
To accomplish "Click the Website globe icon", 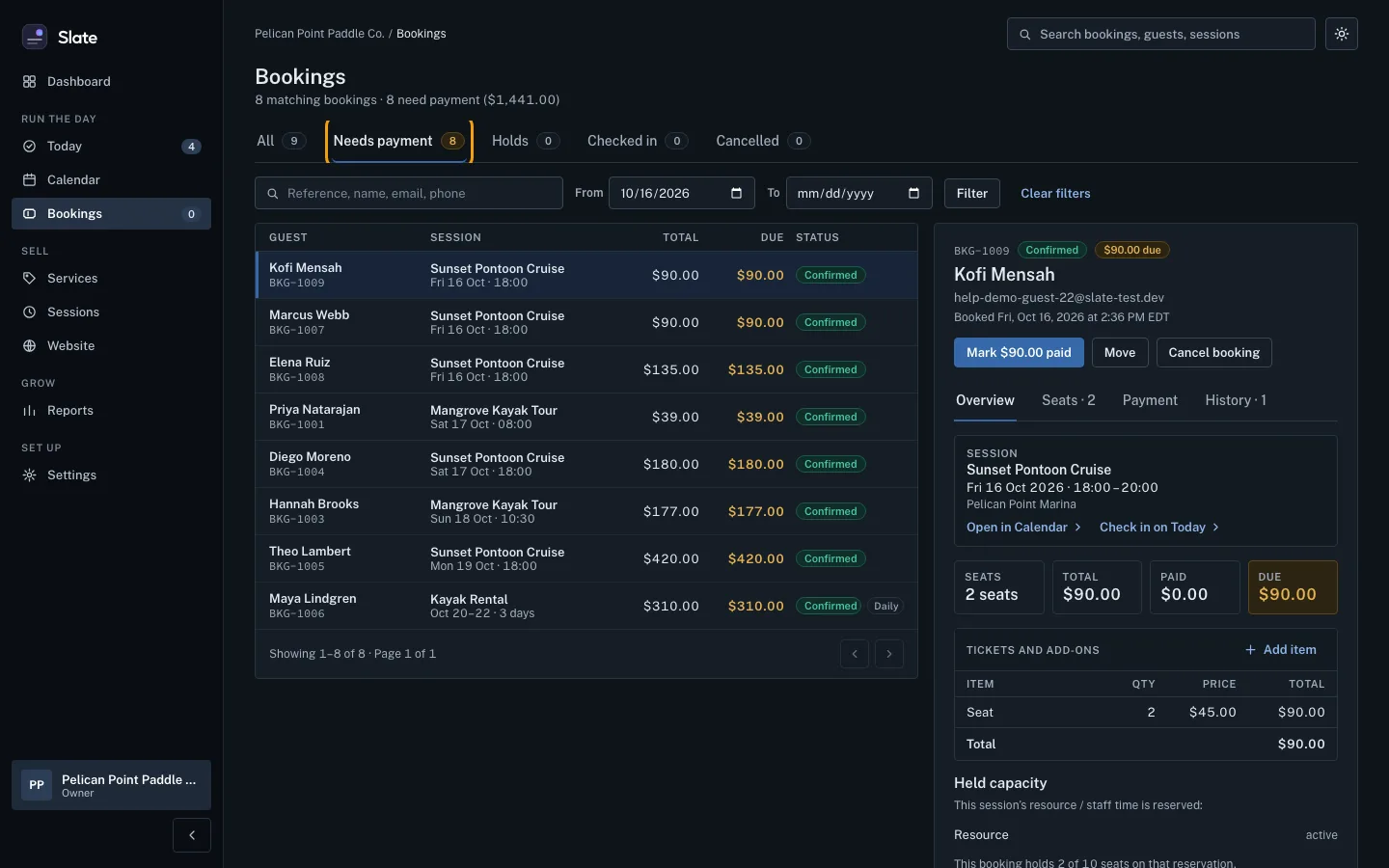I will pos(29,346).
